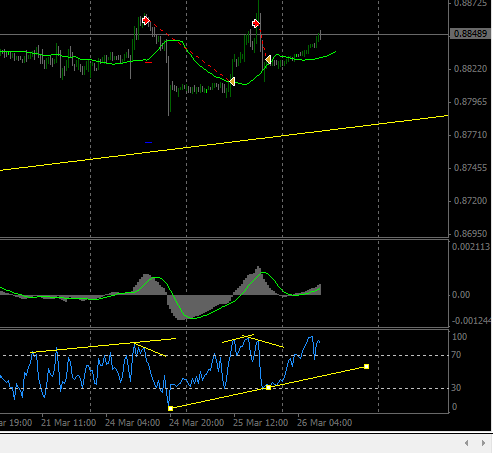
Task: Click the price scale value 0.88220
Action: [x=470, y=69]
